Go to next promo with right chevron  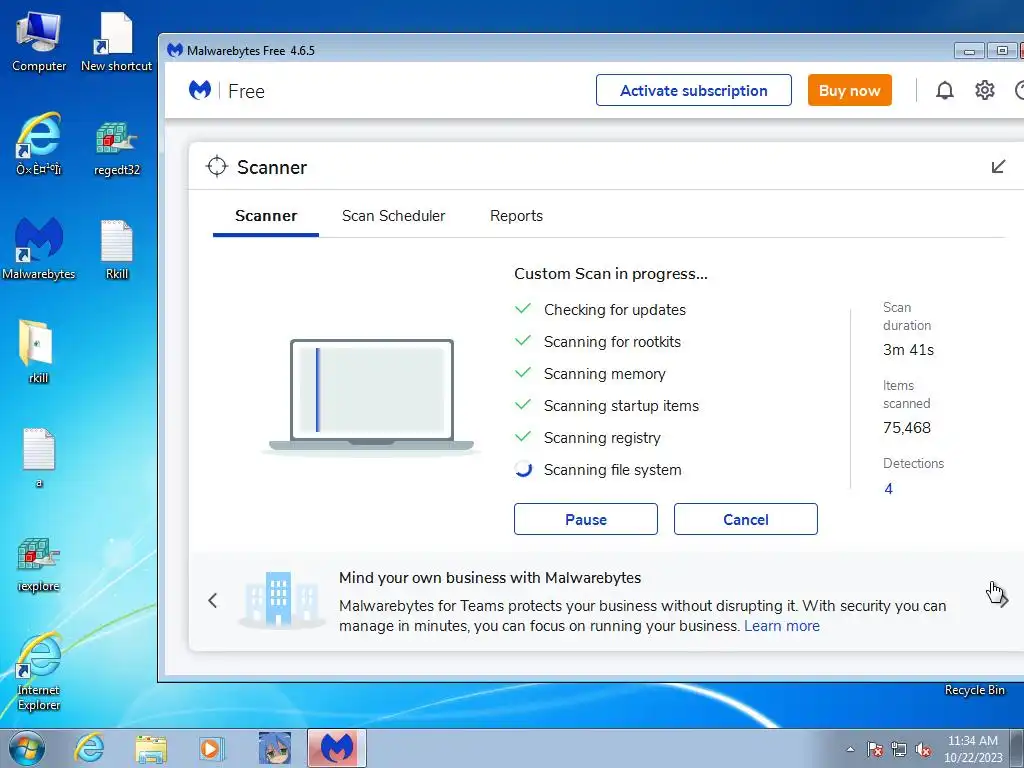pos(1003,600)
